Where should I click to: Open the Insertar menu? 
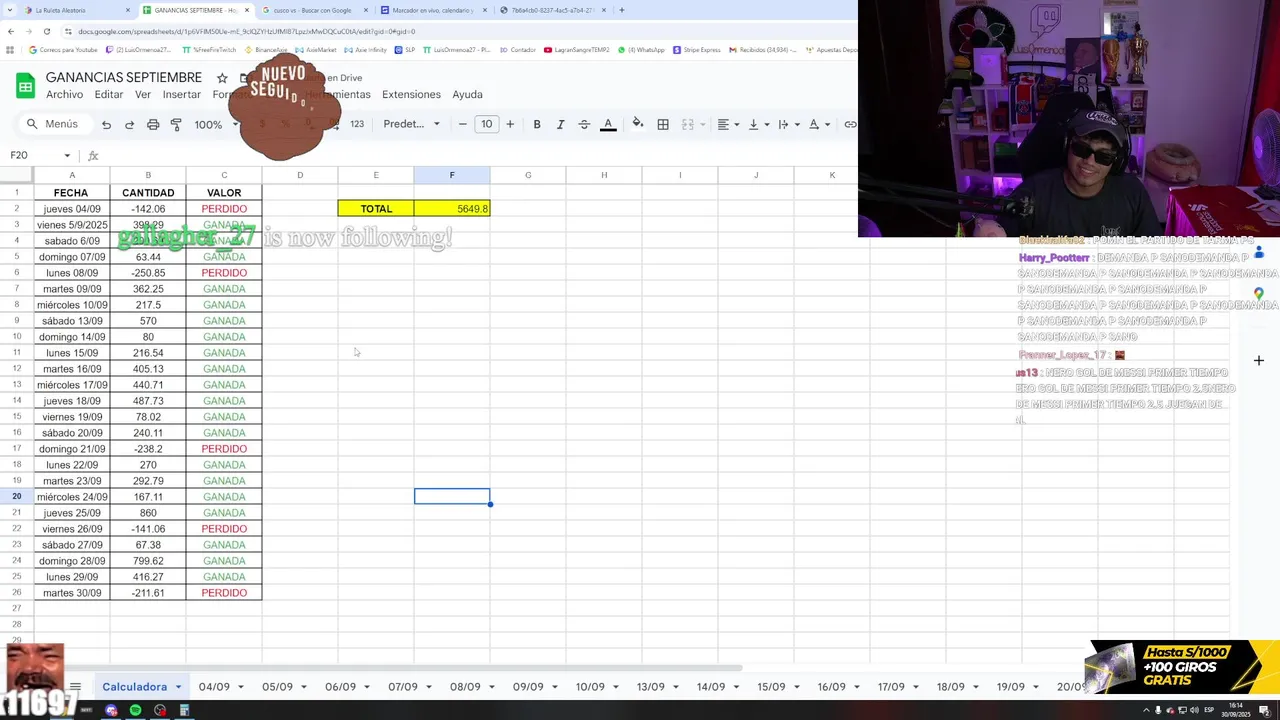[x=182, y=94]
